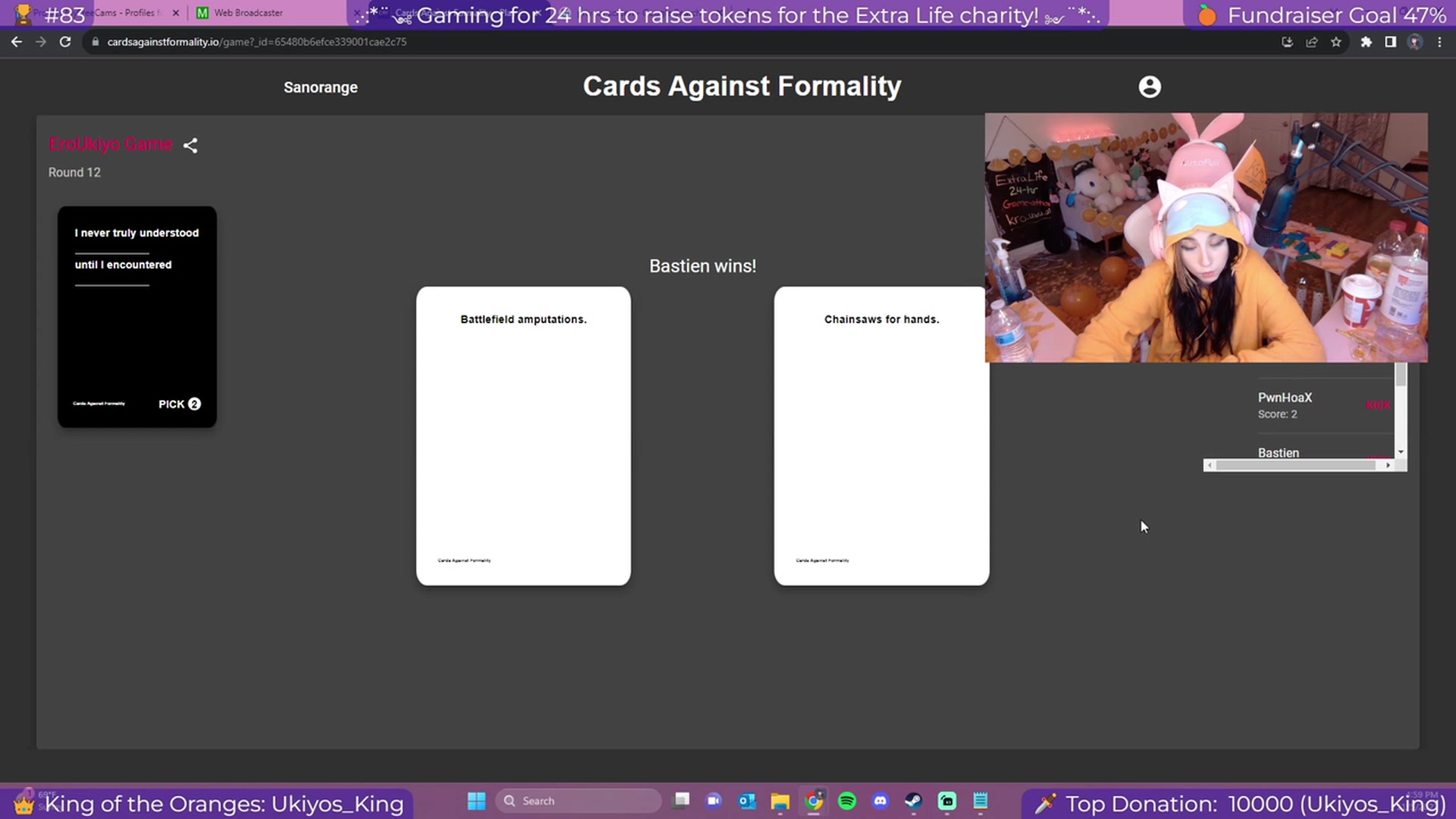Switch to Chrome in the taskbar
The width and height of the screenshot is (1456, 819).
pyautogui.click(x=814, y=801)
